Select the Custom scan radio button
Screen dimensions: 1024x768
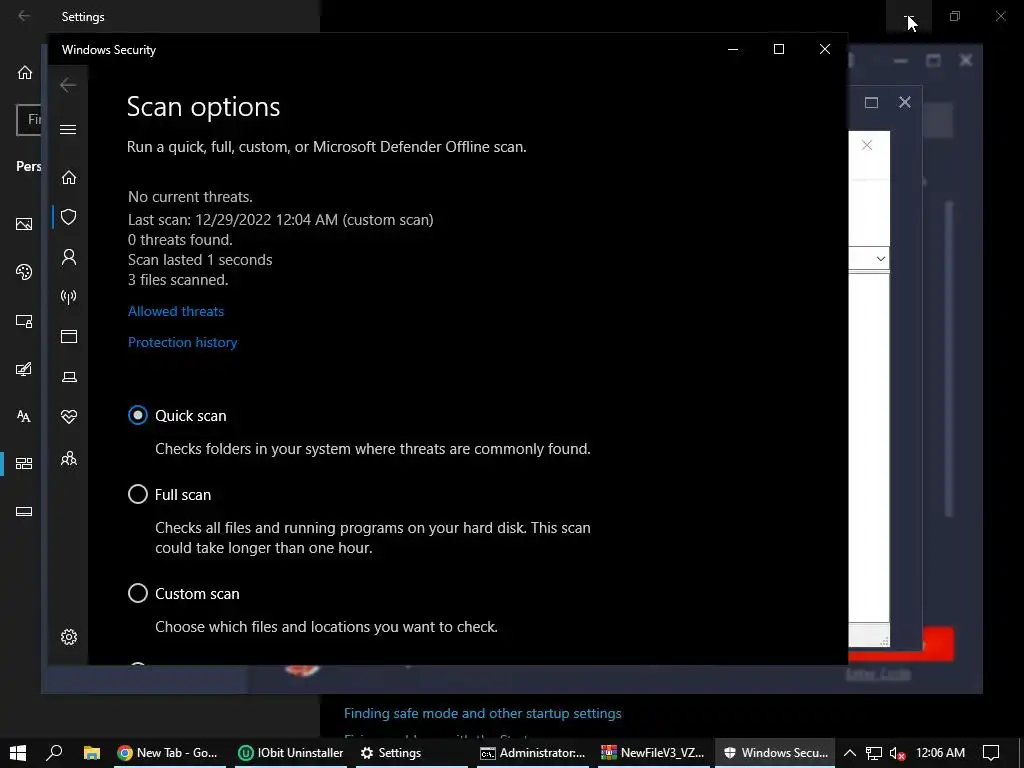point(138,593)
